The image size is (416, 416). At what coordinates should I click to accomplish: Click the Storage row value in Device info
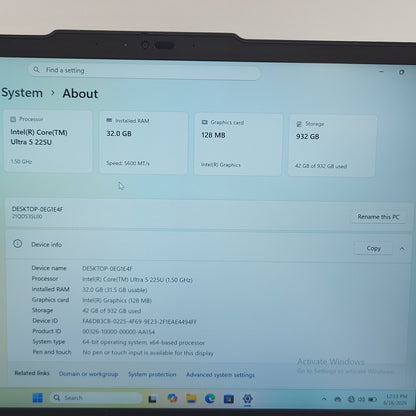111,311
